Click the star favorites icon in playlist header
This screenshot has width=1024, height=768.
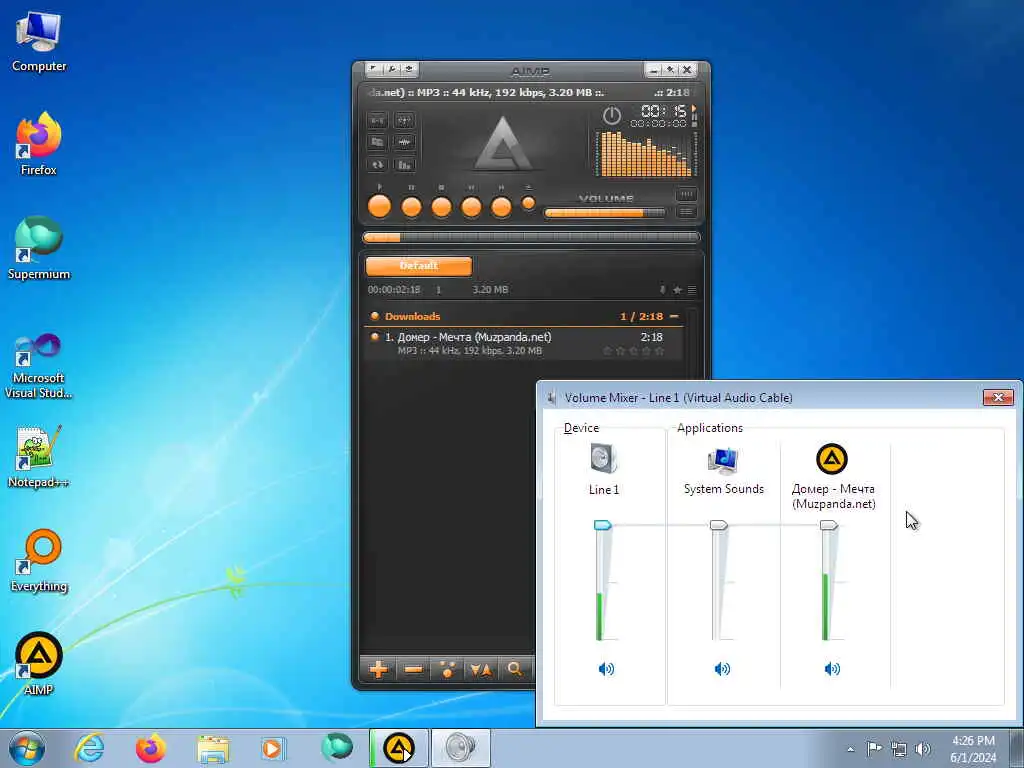[677, 289]
